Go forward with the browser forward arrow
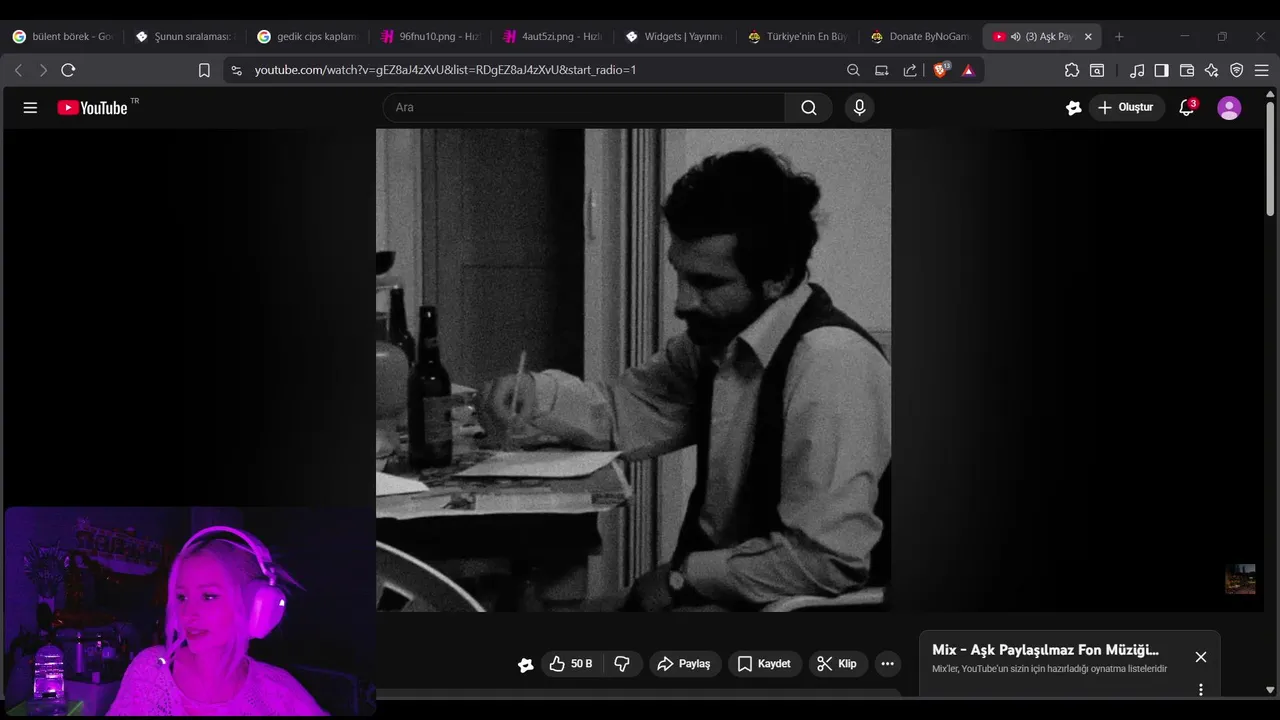The height and width of the screenshot is (720, 1280). tap(42, 70)
